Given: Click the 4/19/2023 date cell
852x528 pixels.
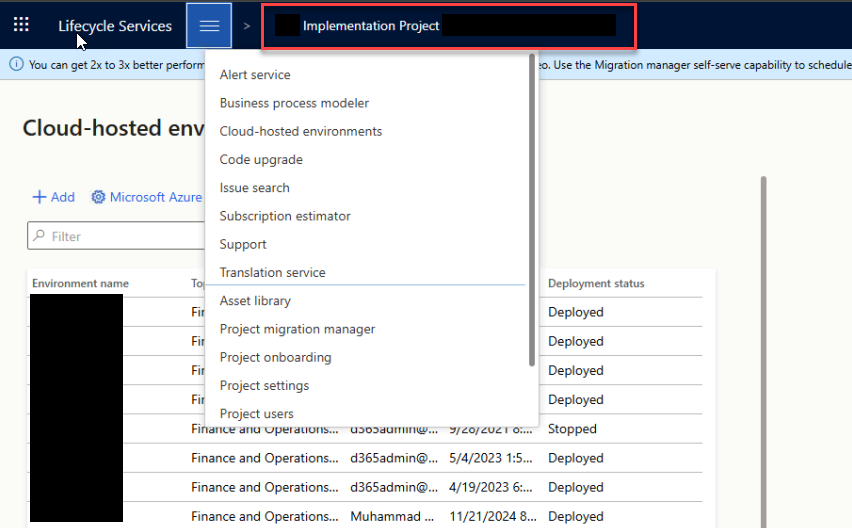Looking at the screenshot, I should [x=490, y=487].
